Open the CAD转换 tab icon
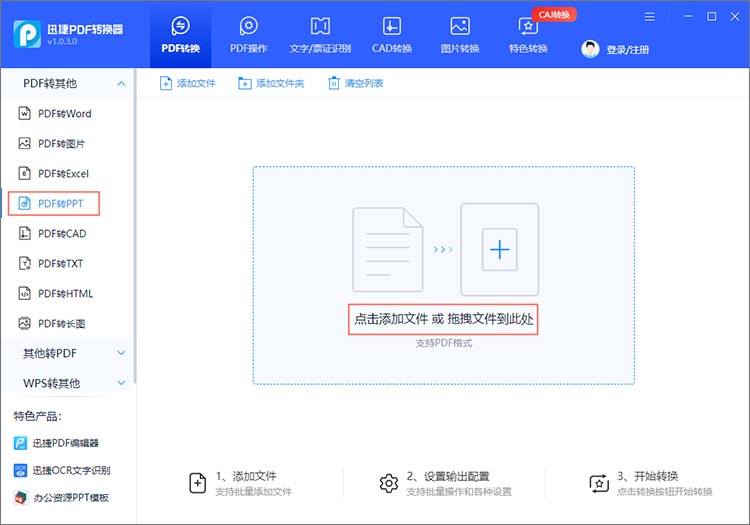Image resolution: width=750 pixels, height=525 pixels. point(392,26)
